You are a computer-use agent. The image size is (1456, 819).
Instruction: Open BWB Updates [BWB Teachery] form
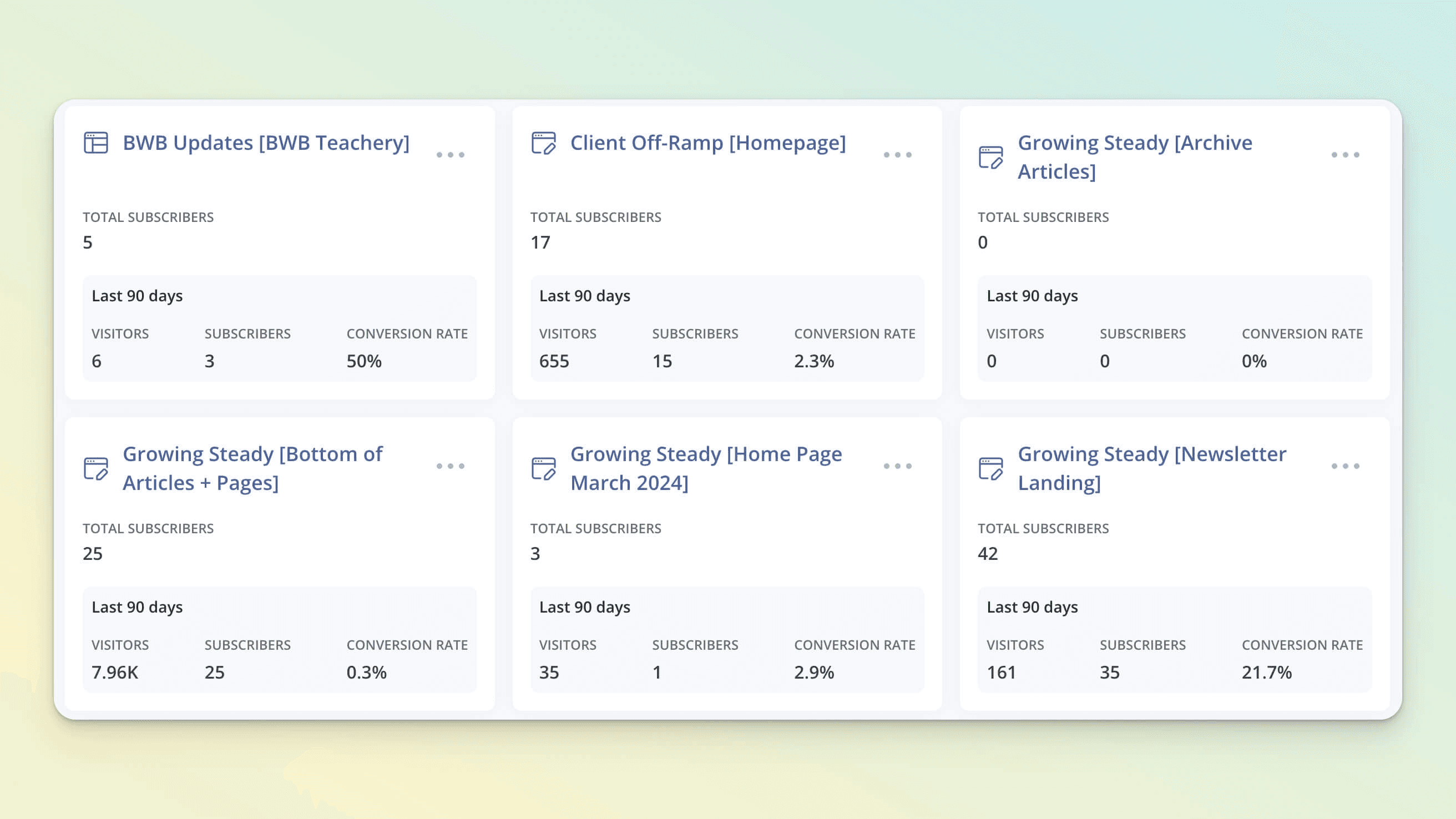[x=266, y=143]
